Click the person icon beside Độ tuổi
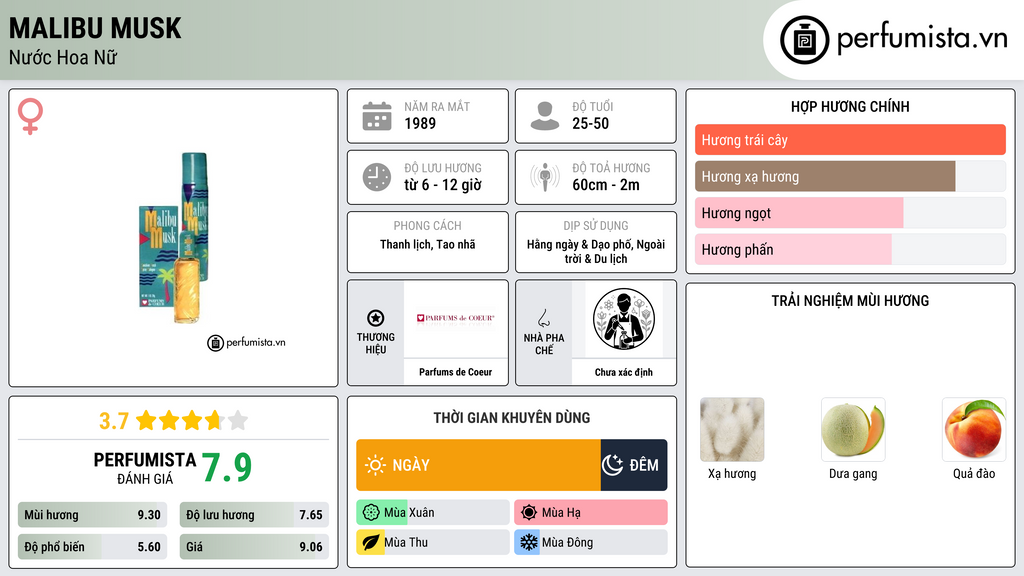 coord(545,116)
